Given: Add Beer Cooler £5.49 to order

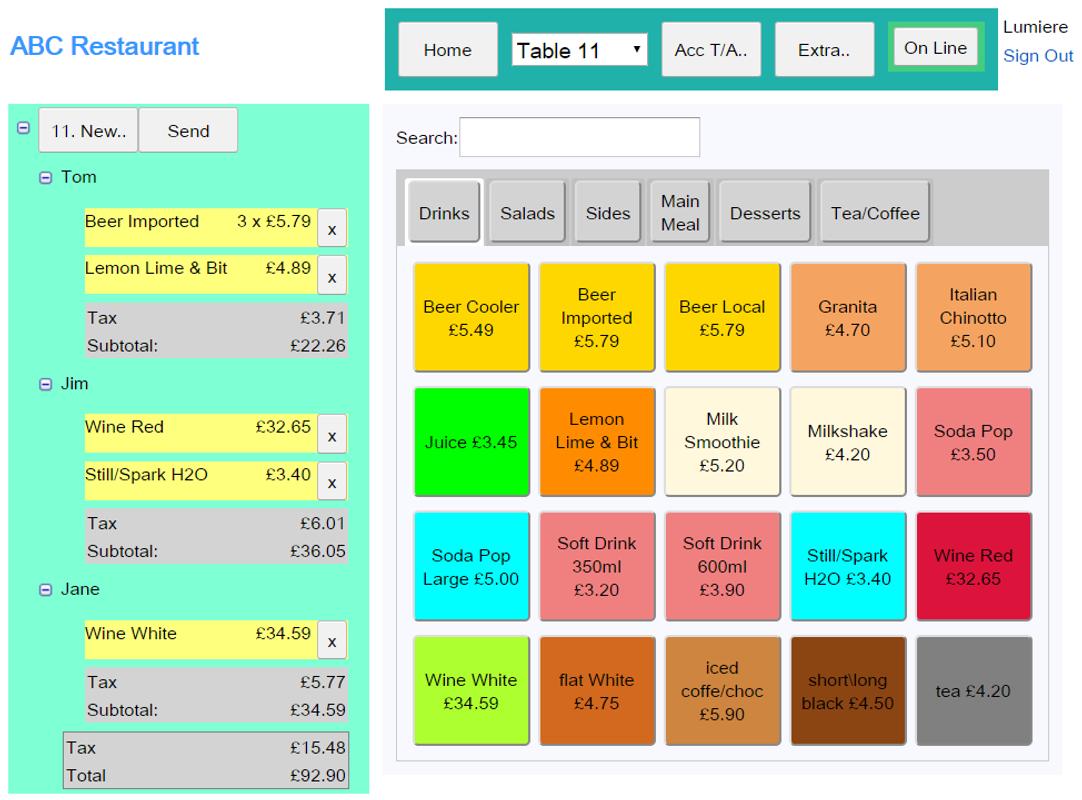Looking at the screenshot, I should 471,318.
